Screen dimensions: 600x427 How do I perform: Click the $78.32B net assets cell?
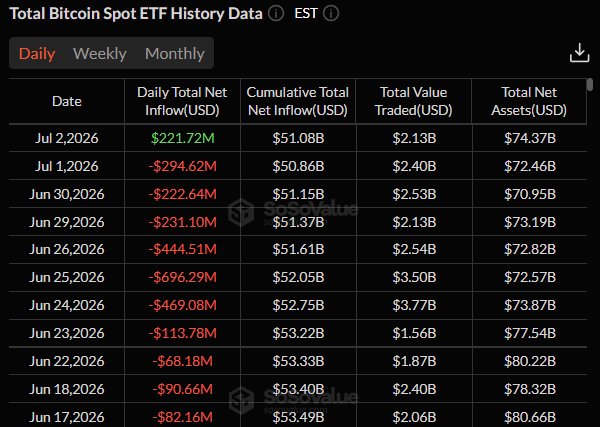point(530,389)
